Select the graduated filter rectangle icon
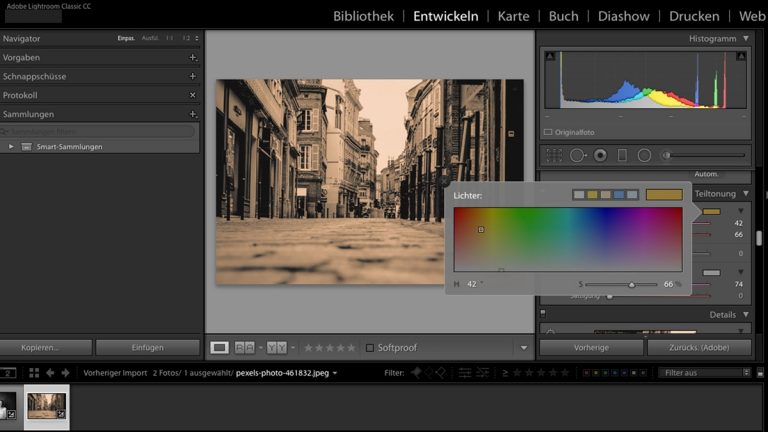Screen dimensions: 768x432 622,155
